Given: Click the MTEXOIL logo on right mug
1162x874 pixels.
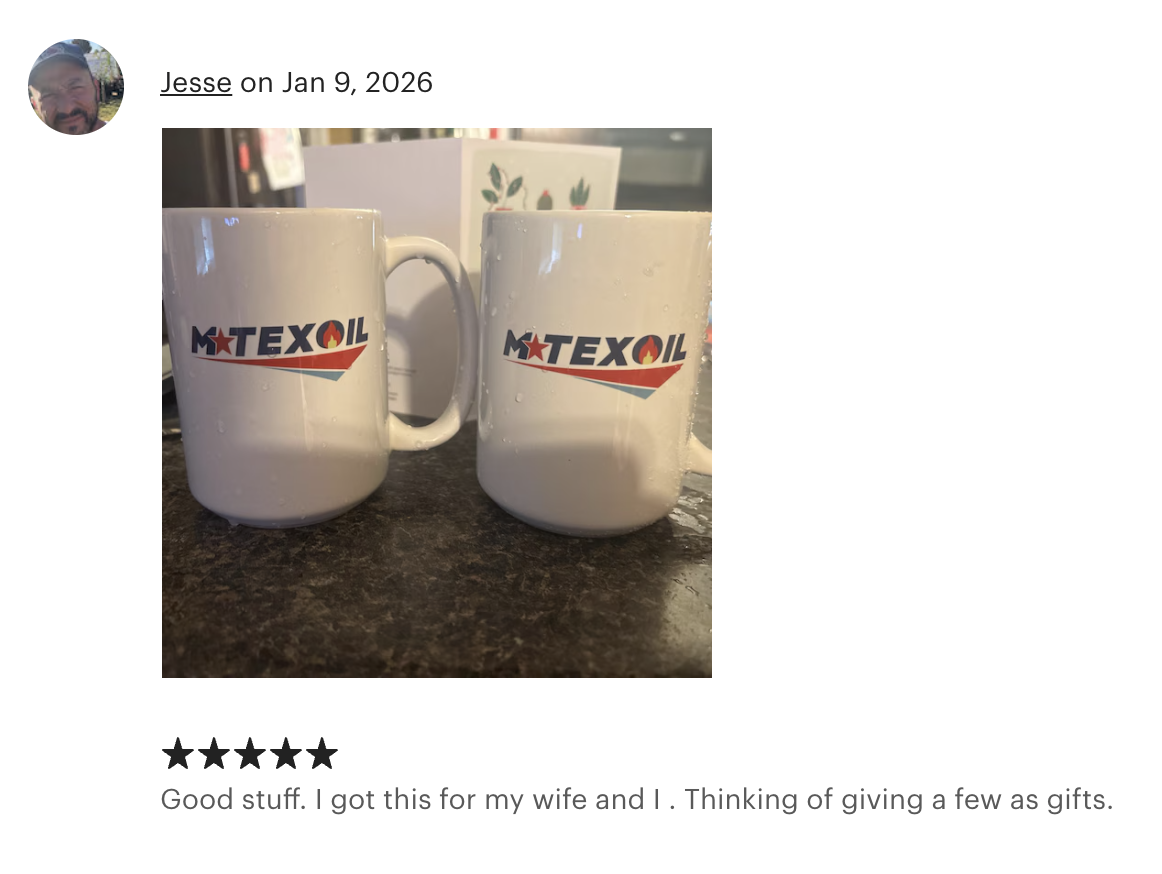Looking at the screenshot, I should (595, 362).
